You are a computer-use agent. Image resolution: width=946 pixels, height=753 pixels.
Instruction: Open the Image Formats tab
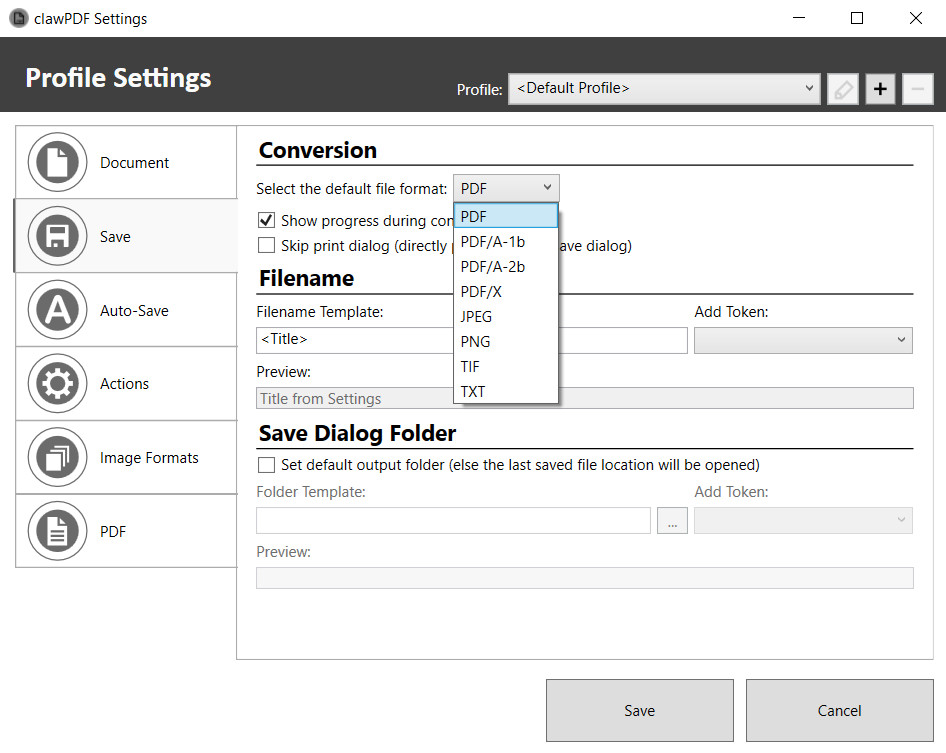coord(126,457)
